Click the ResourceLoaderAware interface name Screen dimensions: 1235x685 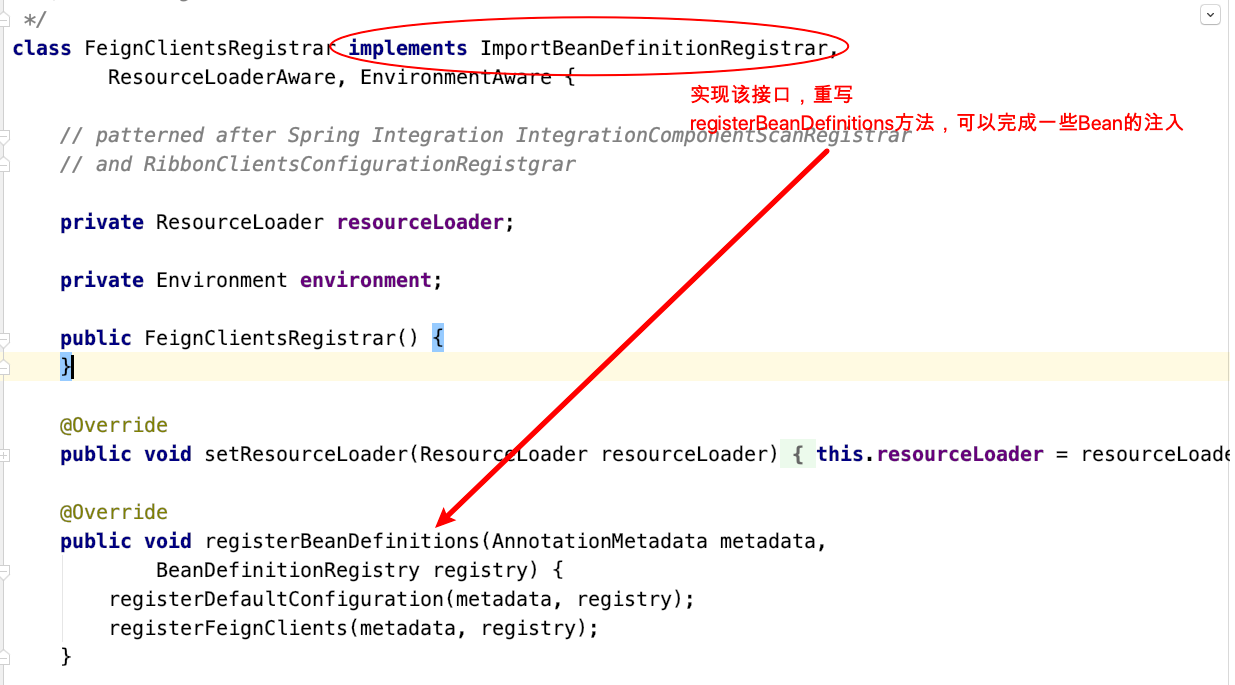(x=220, y=77)
